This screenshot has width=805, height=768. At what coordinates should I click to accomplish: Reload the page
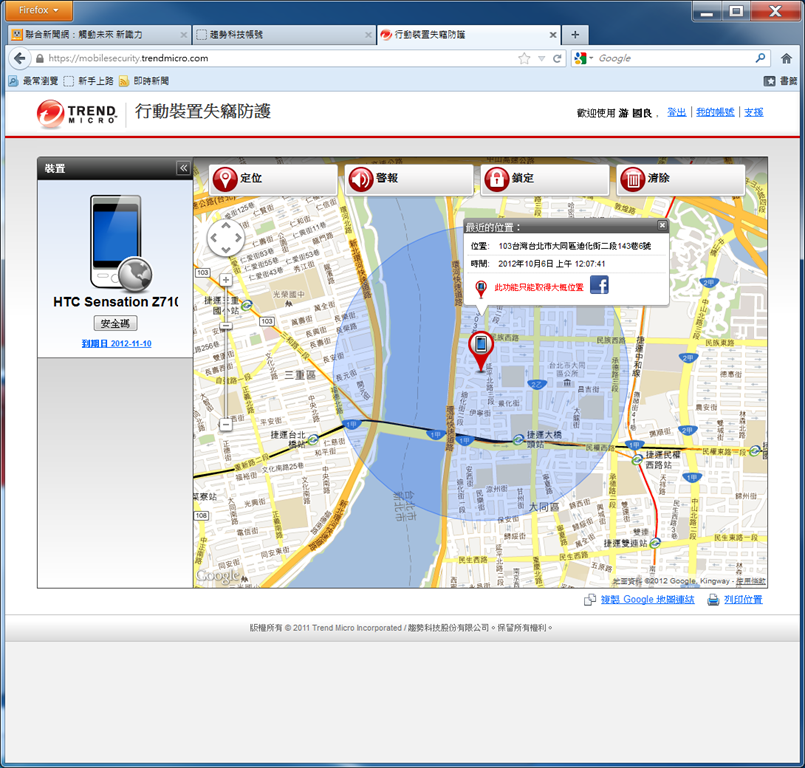point(557,59)
